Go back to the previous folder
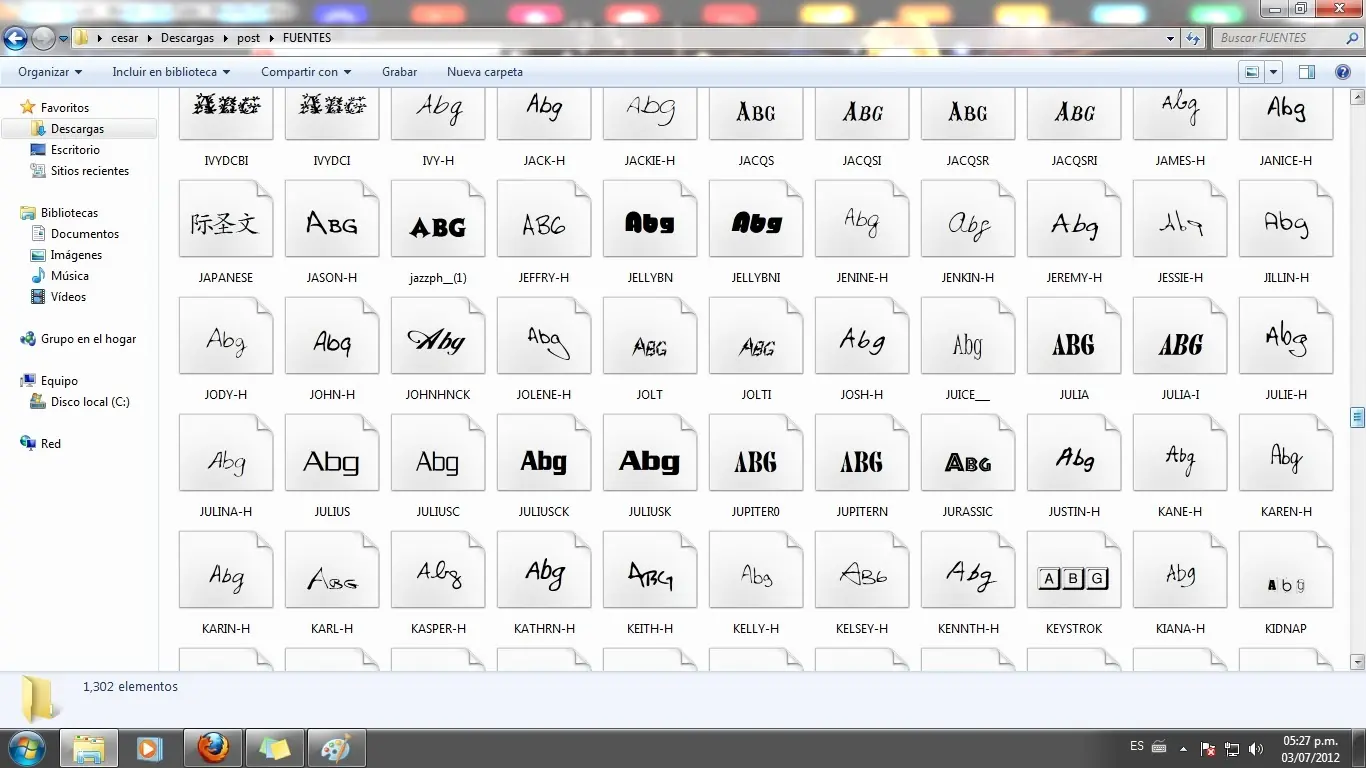The width and height of the screenshot is (1366, 768). point(15,38)
